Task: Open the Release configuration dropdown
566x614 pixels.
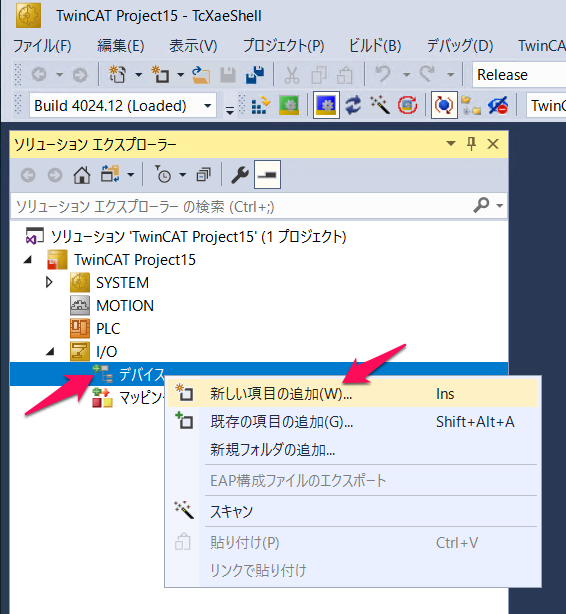Action: (519, 74)
